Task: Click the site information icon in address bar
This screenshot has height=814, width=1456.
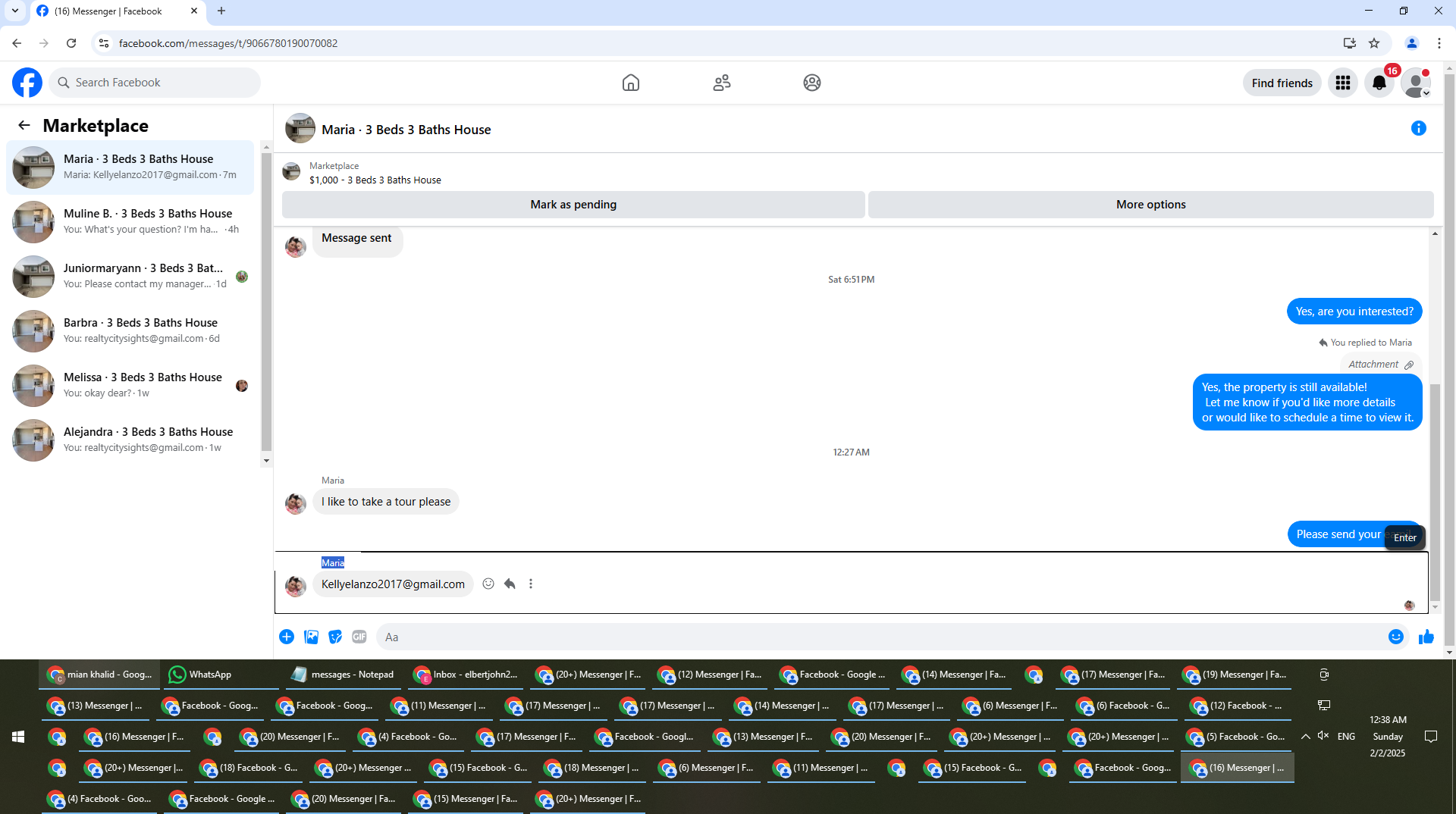Action: [x=104, y=43]
